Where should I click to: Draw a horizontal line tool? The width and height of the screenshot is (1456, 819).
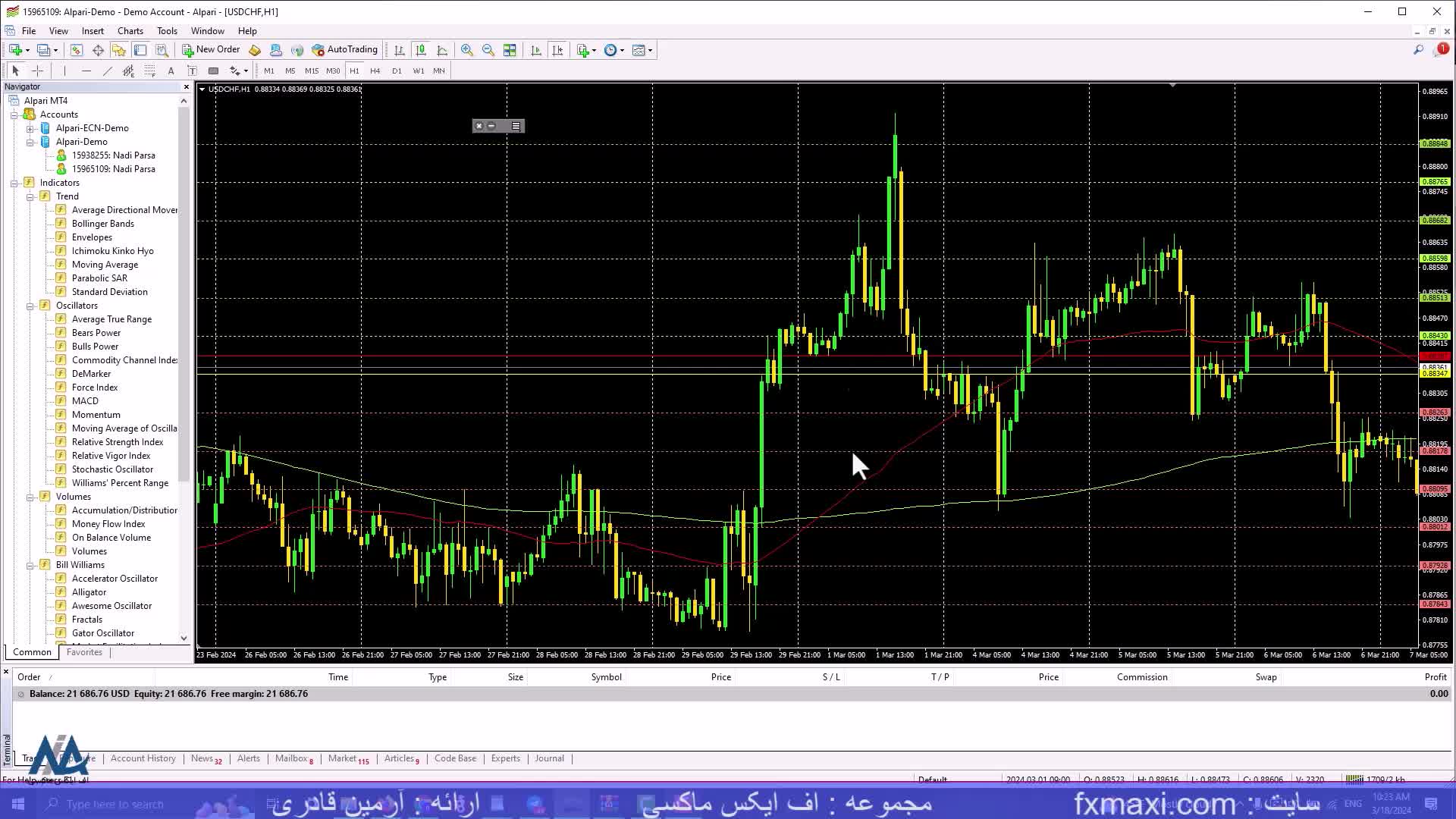tap(86, 71)
